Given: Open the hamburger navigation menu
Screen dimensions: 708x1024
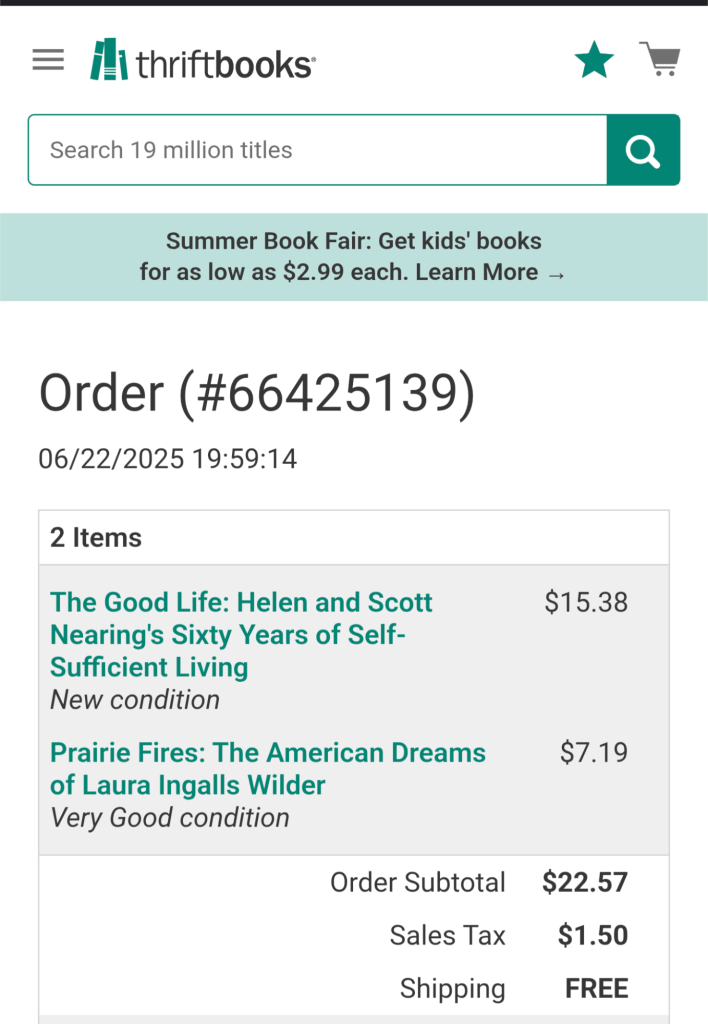Looking at the screenshot, I should point(48,60).
